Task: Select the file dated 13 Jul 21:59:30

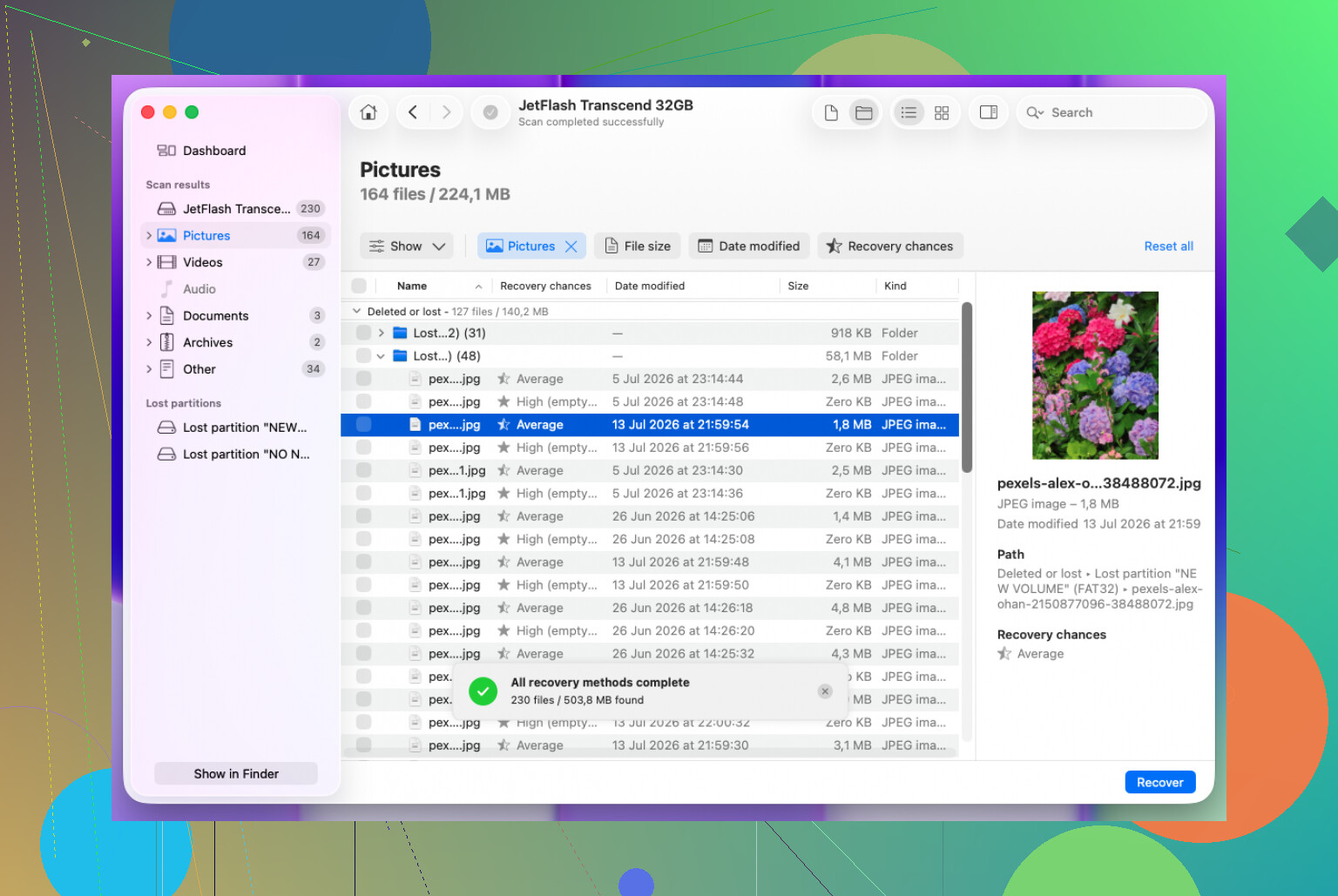Action: pyautogui.click(x=650, y=745)
